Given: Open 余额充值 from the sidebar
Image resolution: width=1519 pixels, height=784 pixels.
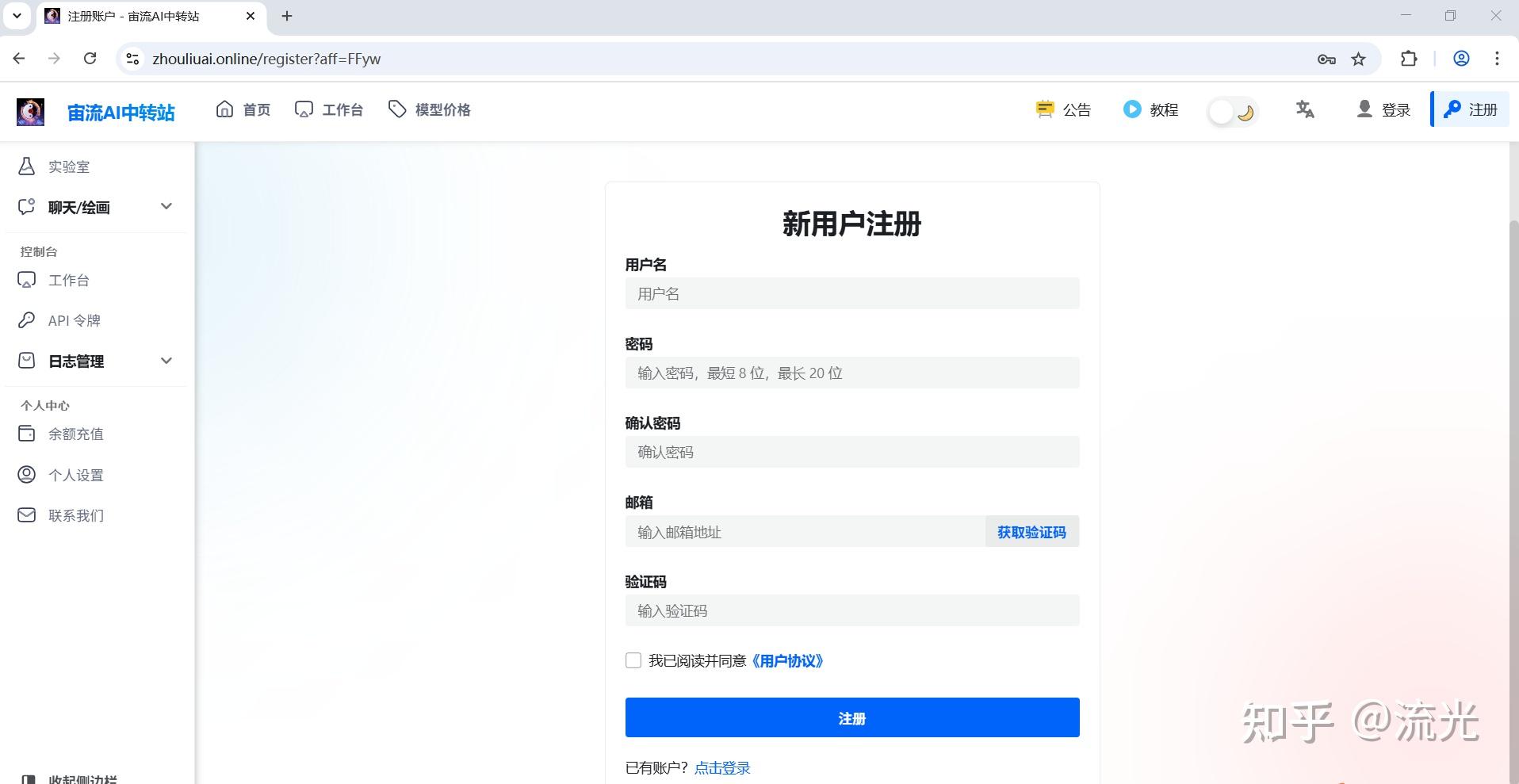Looking at the screenshot, I should point(75,434).
